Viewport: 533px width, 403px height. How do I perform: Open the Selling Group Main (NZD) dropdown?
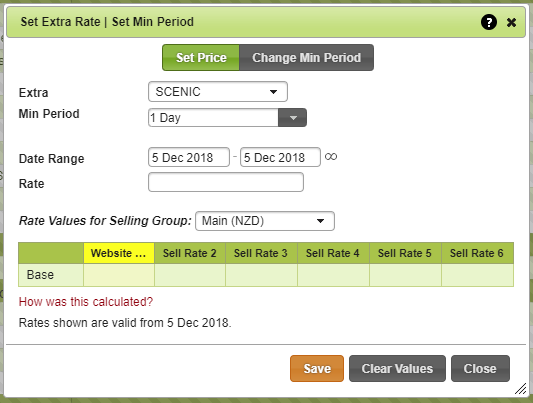(x=265, y=221)
